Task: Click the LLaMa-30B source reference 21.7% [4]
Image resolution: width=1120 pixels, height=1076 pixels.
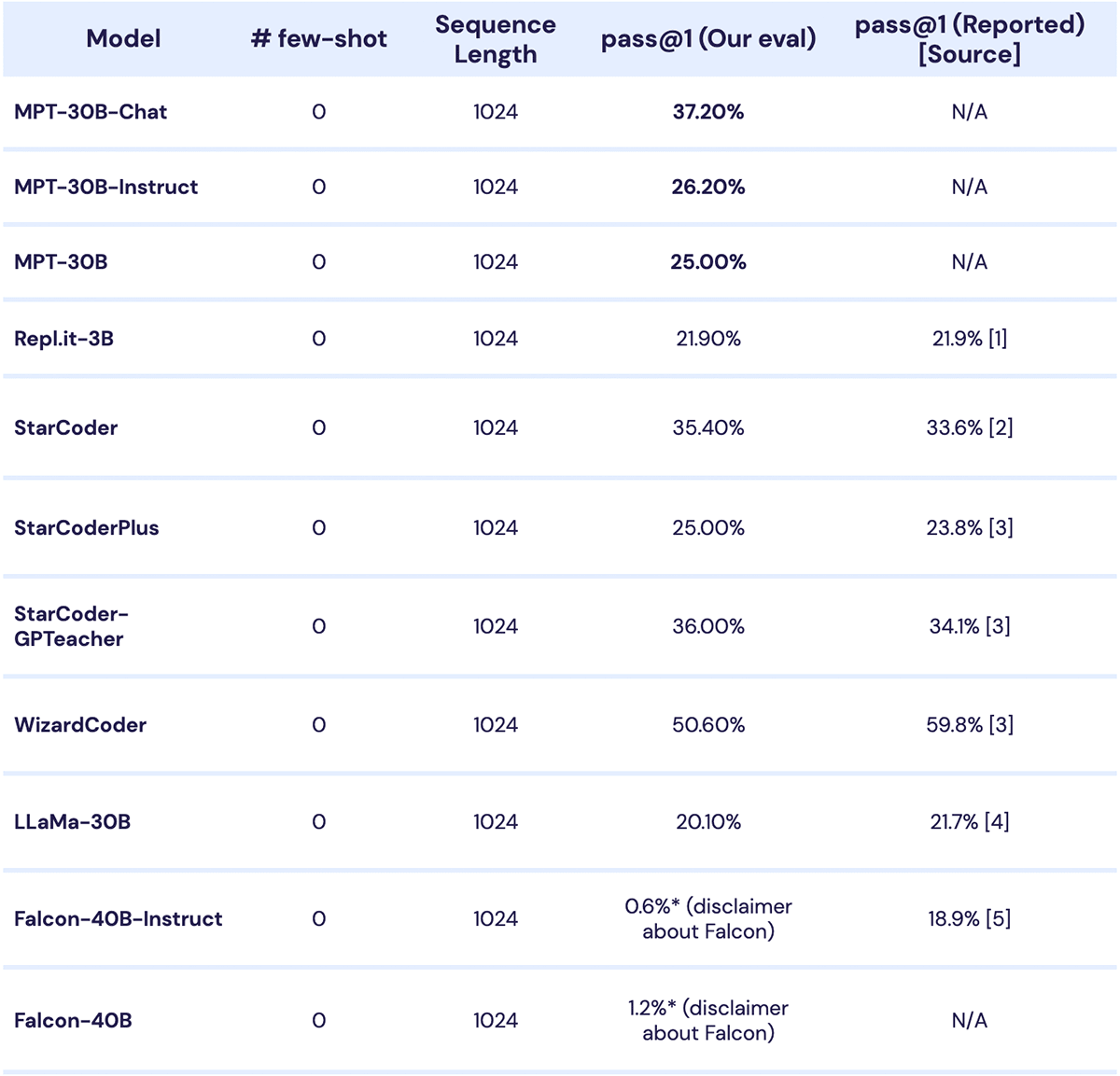Action: (x=969, y=821)
